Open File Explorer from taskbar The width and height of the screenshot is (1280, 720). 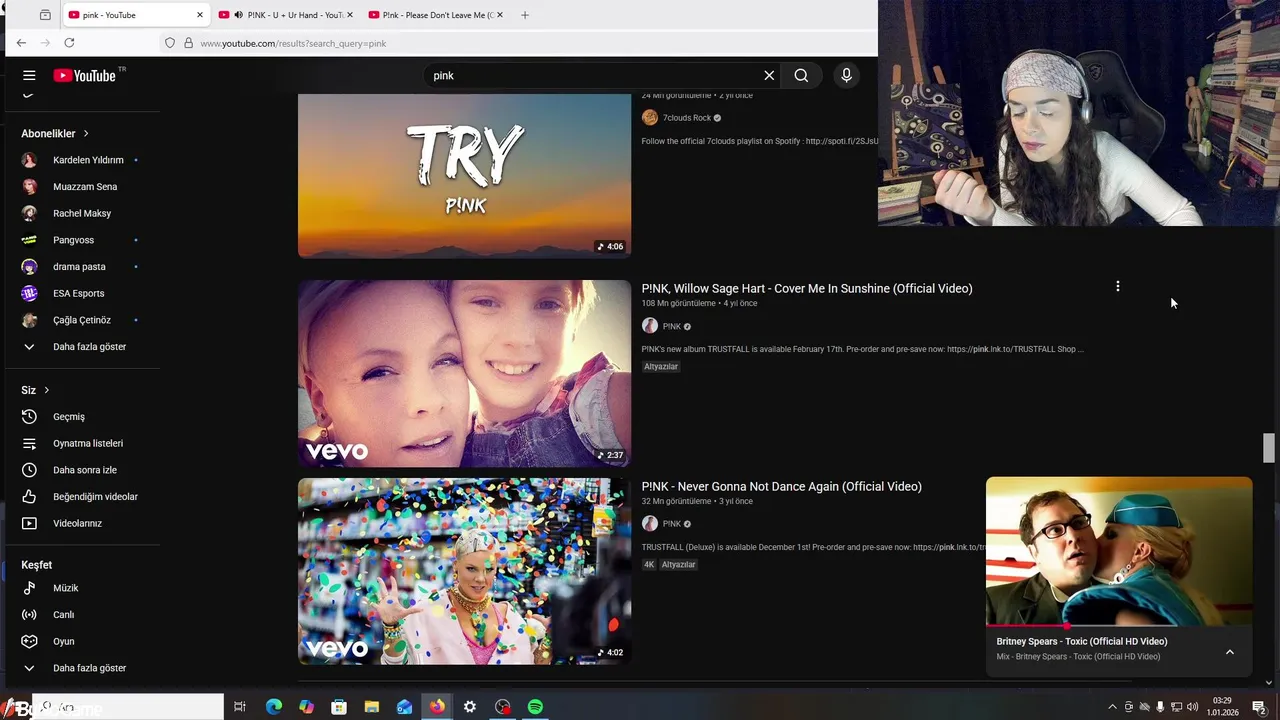point(372,707)
